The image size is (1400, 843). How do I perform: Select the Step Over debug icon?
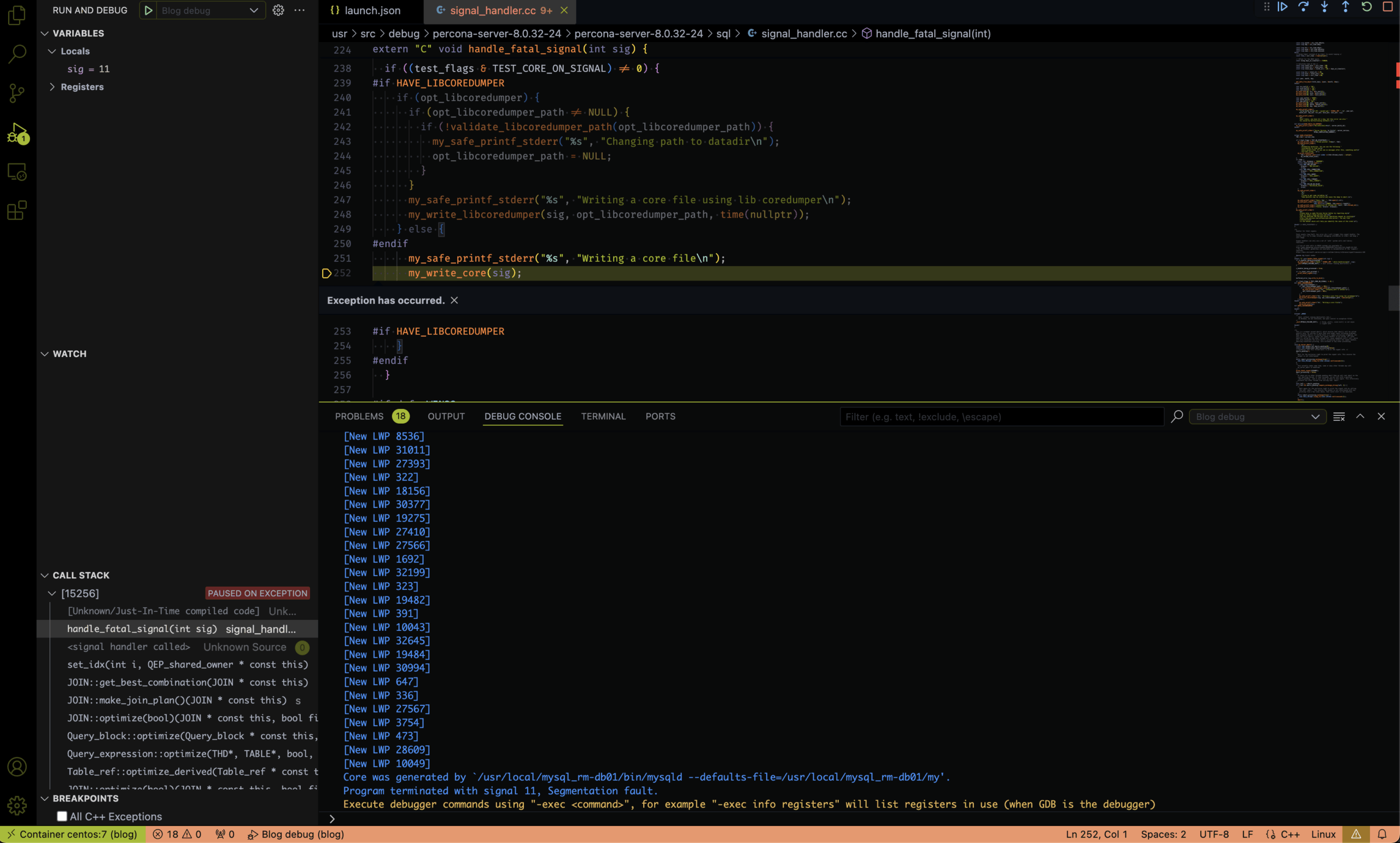pos(1304,8)
